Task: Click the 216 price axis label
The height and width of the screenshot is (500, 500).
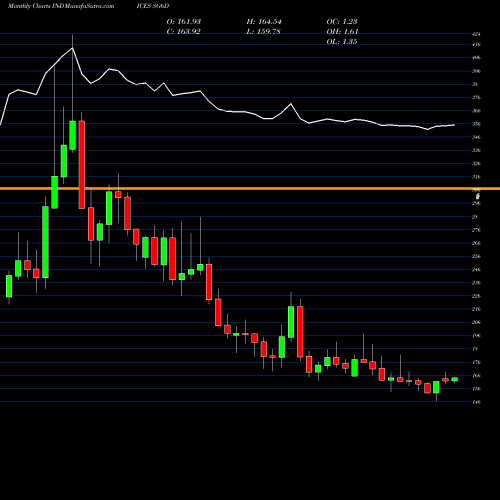Action: click(477, 309)
